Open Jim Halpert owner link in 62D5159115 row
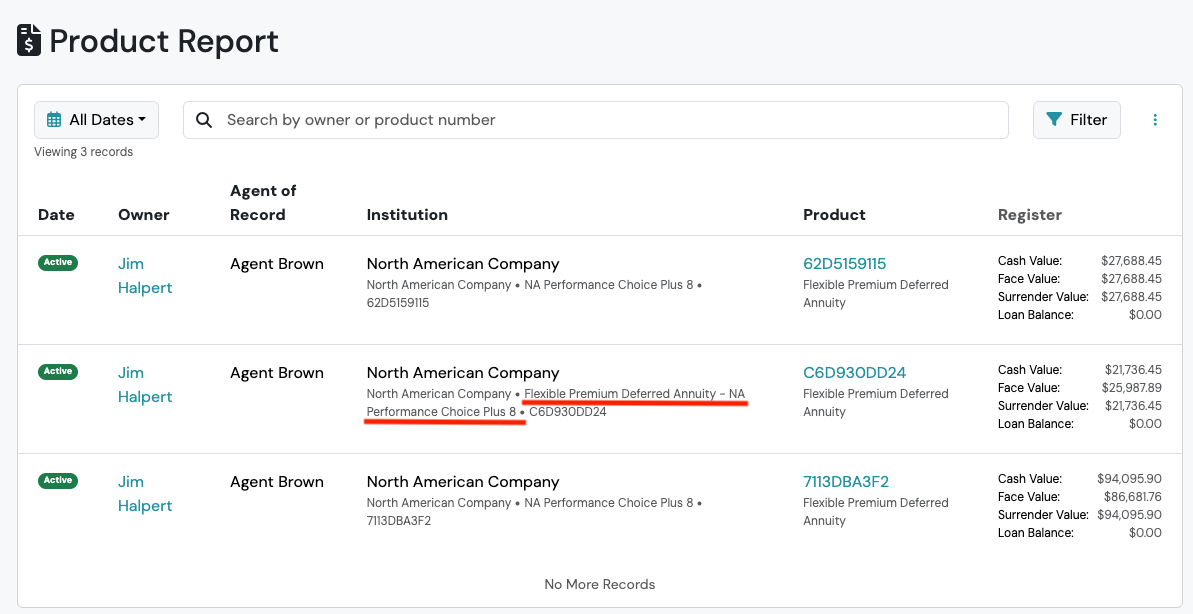 tap(145, 275)
